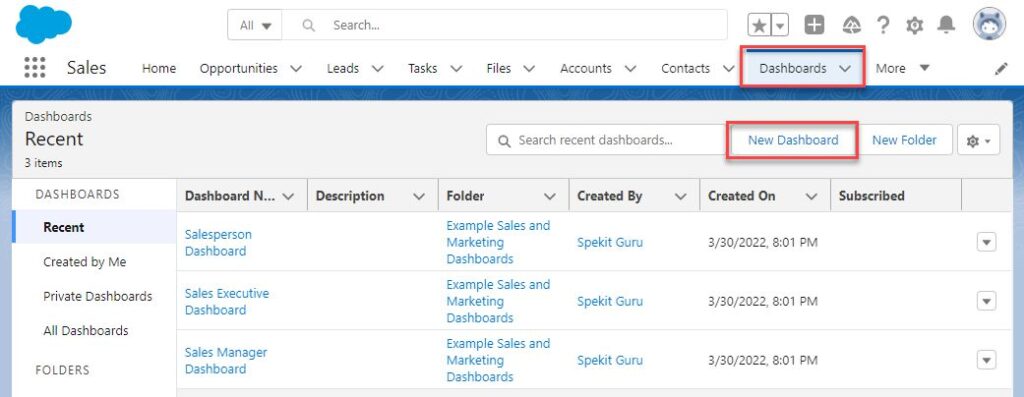Select the Dashboards tab
This screenshot has height=397, width=1024.
(x=792, y=69)
